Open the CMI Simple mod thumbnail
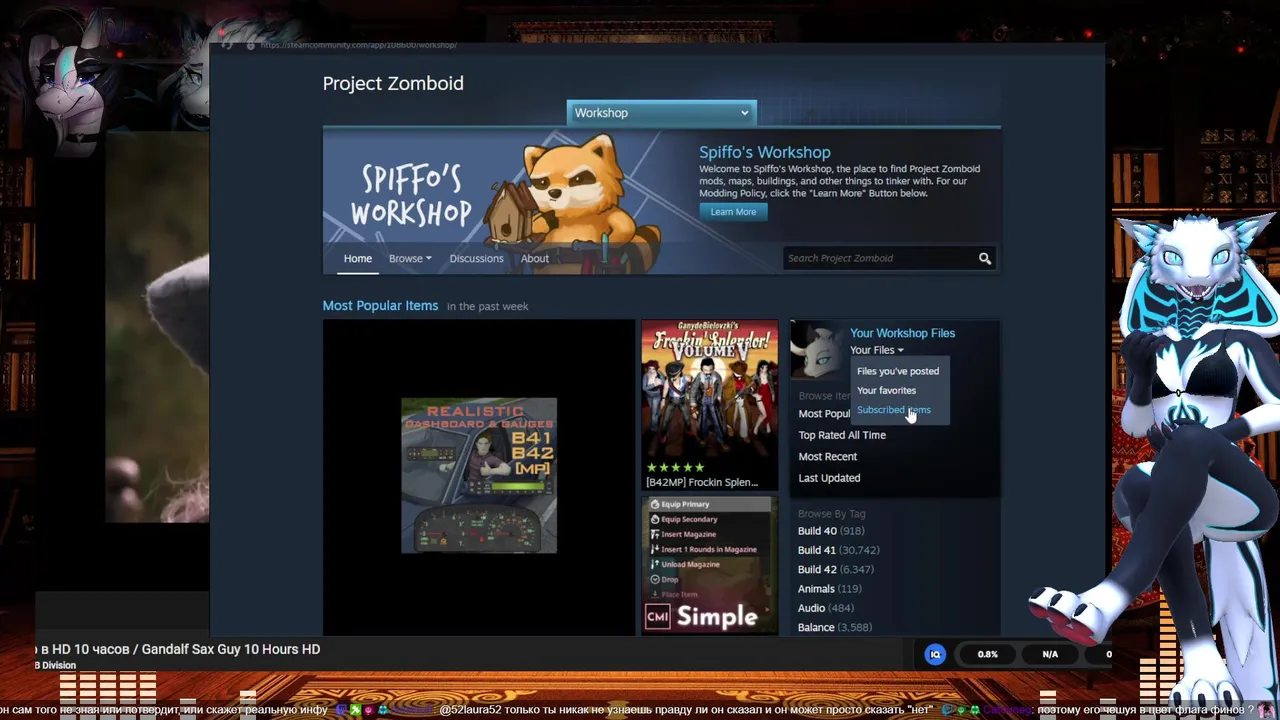This screenshot has height=720, width=1280. pos(709,565)
